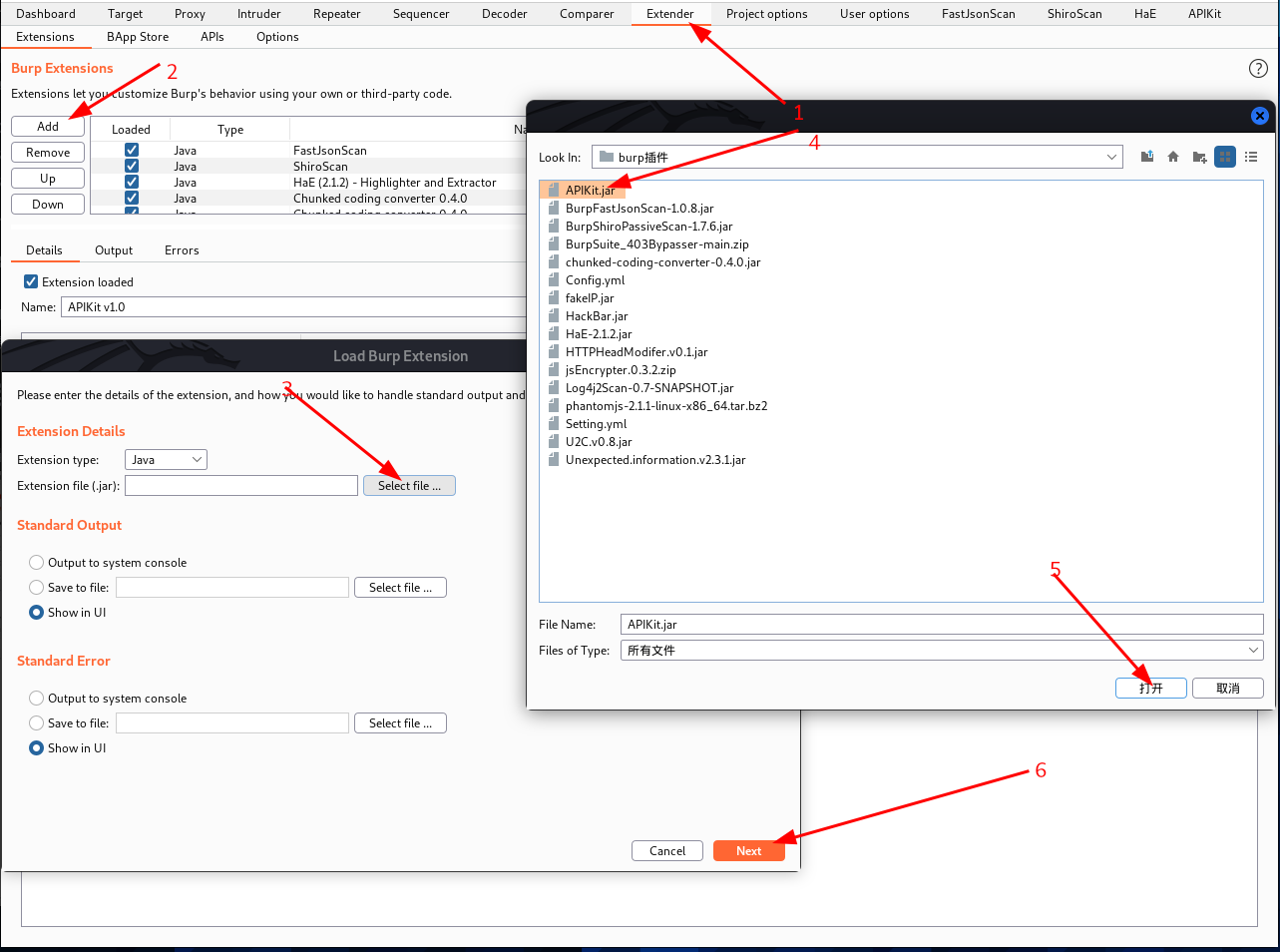This screenshot has width=1280, height=952.
Task: Open the Extension type Java dropdown
Action: click(166, 460)
